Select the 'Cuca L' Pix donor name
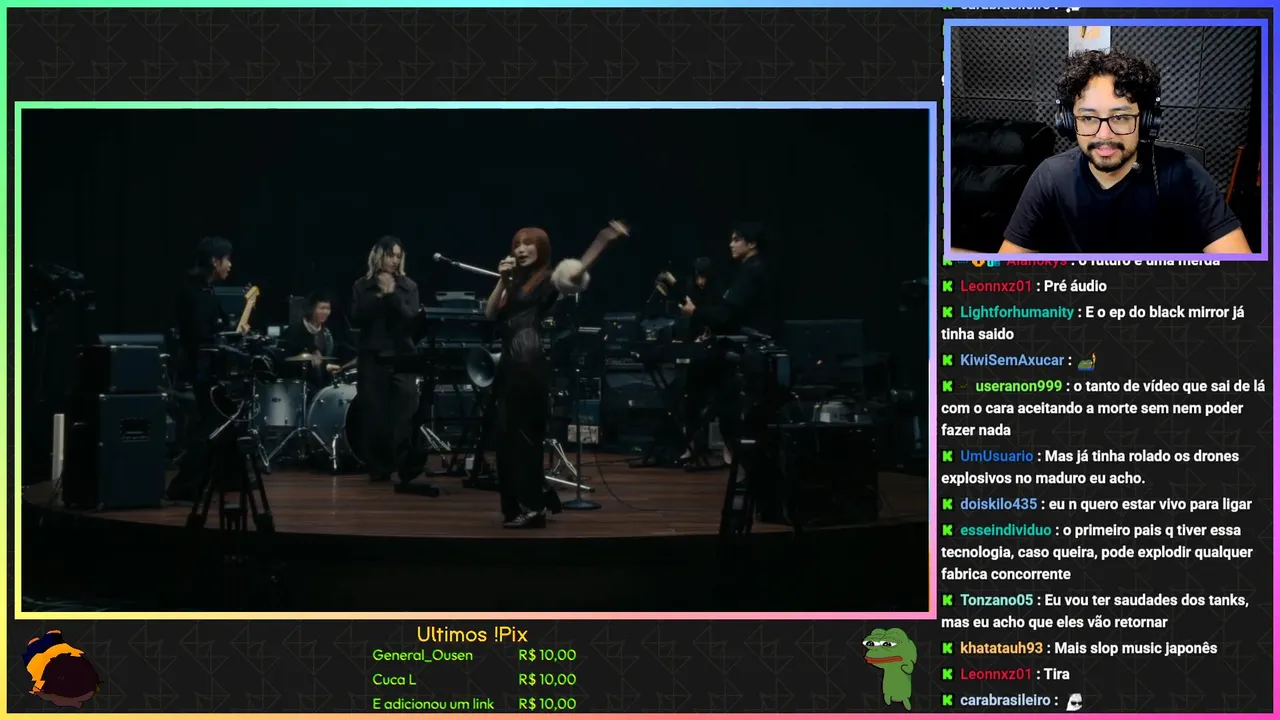 (394, 680)
